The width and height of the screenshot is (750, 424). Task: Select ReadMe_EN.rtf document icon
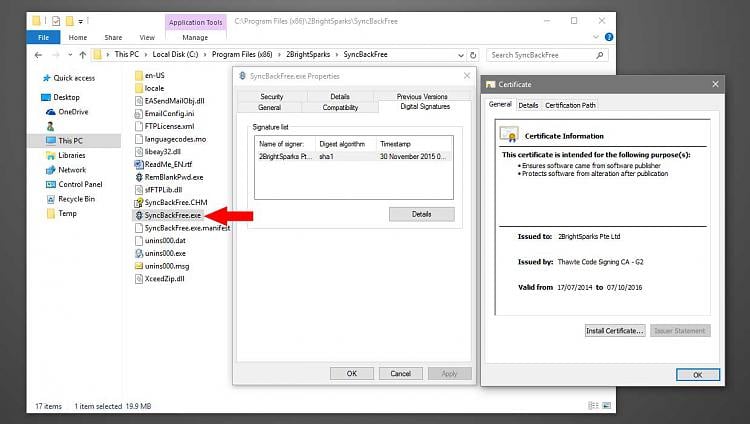[x=139, y=164]
